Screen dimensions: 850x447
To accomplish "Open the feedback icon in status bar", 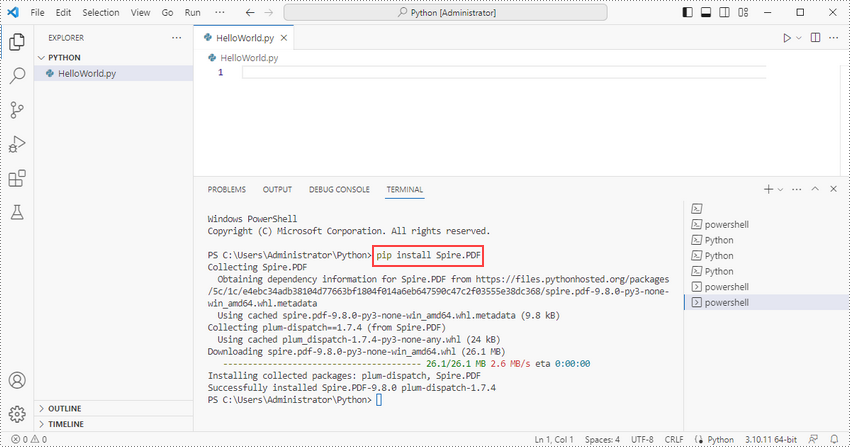I will click(x=813, y=439).
